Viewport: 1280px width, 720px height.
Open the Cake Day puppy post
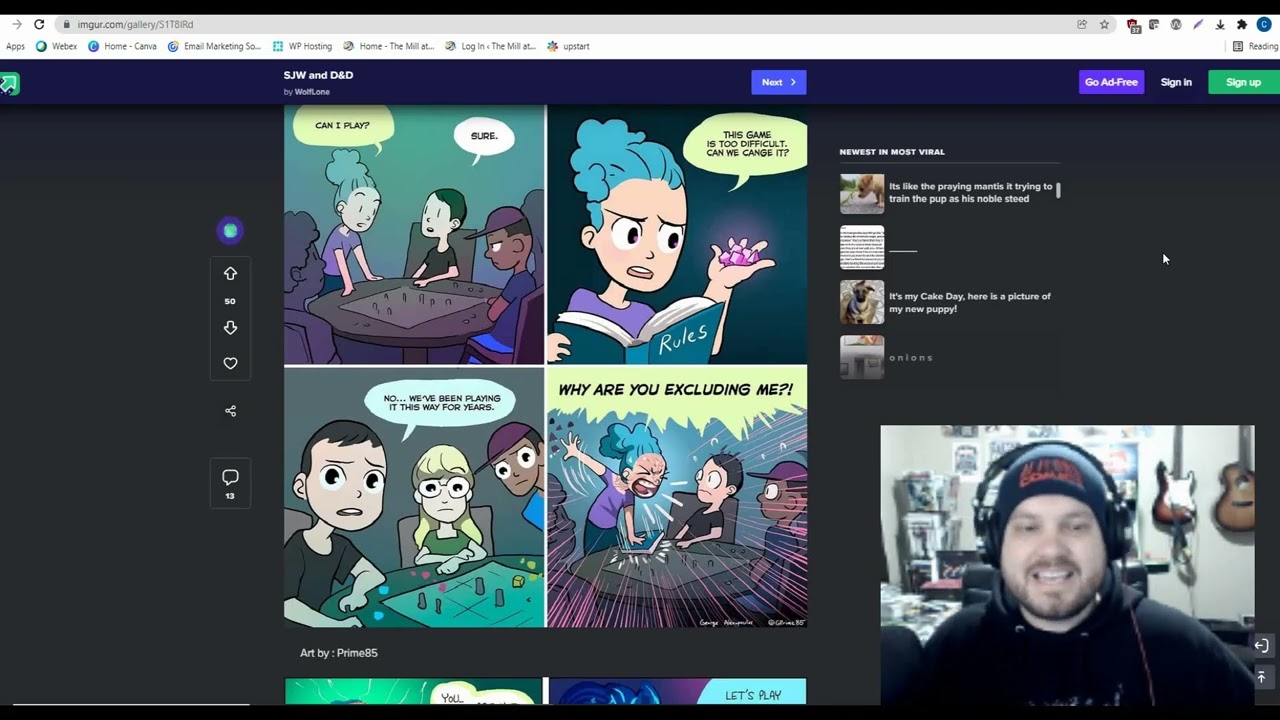(x=969, y=302)
